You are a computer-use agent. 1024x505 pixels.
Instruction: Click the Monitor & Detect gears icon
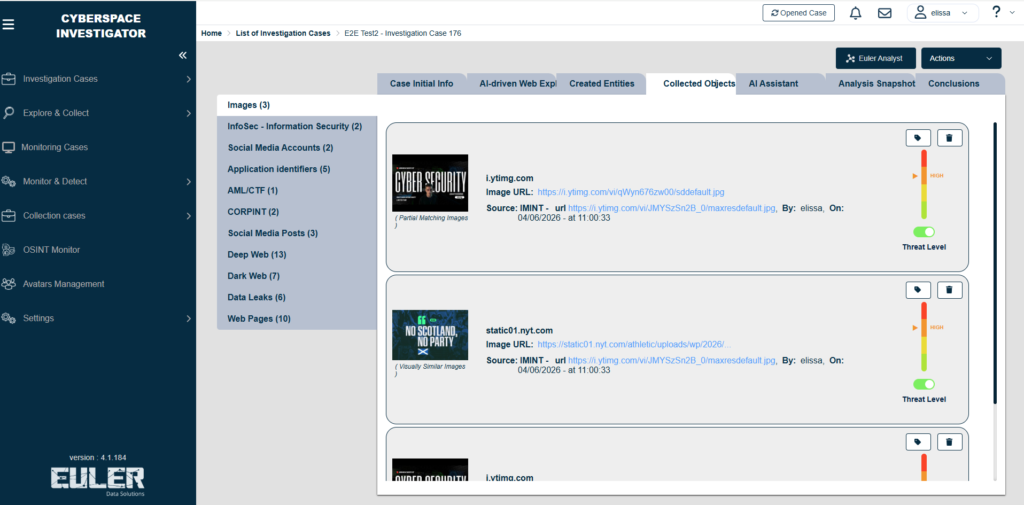click(8, 182)
